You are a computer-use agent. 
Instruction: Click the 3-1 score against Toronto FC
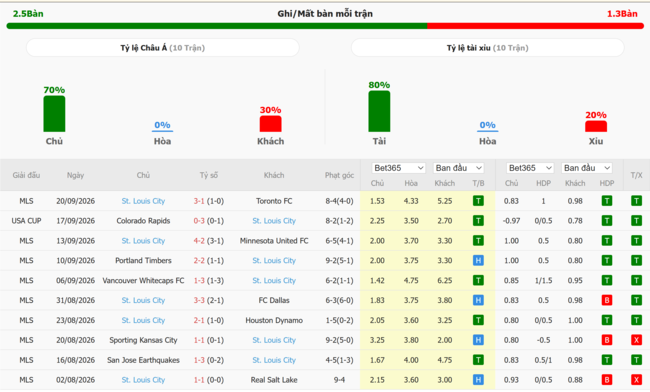(x=199, y=201)
